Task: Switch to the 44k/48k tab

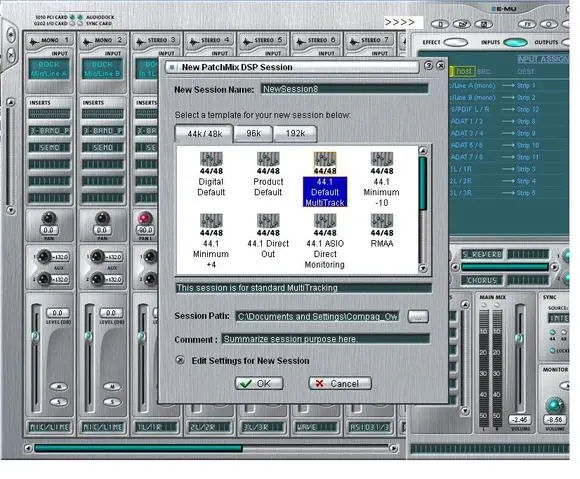Action: [x=205, y=134]
